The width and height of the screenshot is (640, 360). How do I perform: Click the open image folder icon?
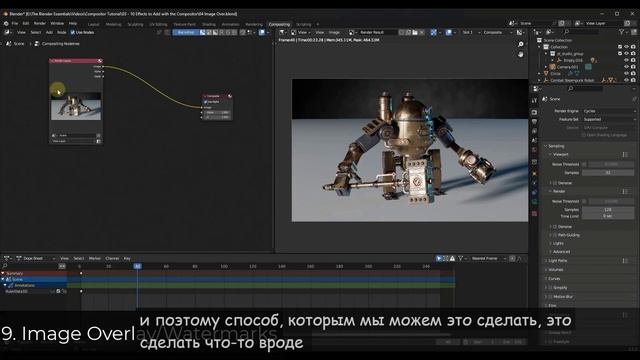click(415, 32)
